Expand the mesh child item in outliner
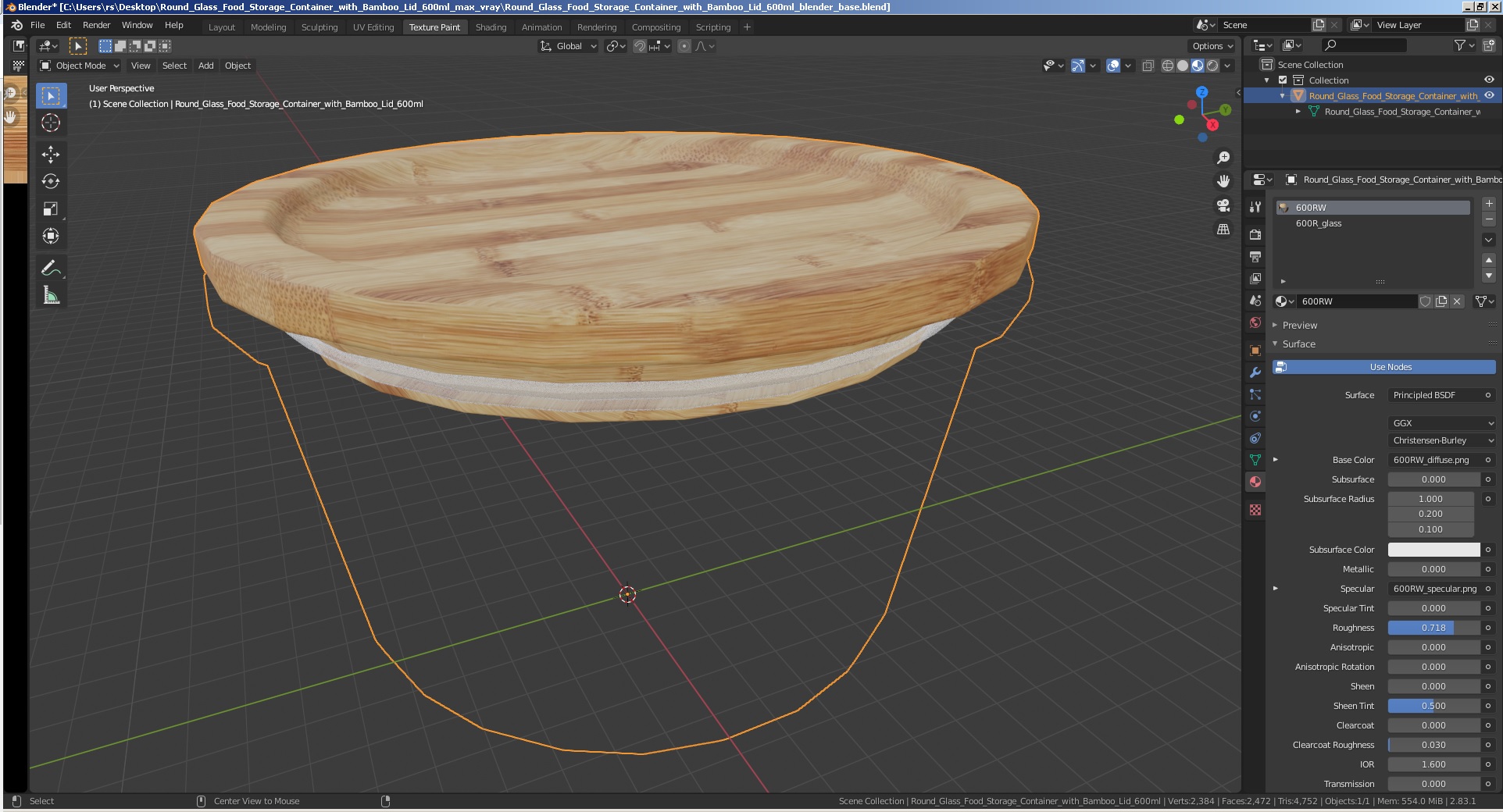The width and height of the screenshot is (1503, 812). [1298, 112]
